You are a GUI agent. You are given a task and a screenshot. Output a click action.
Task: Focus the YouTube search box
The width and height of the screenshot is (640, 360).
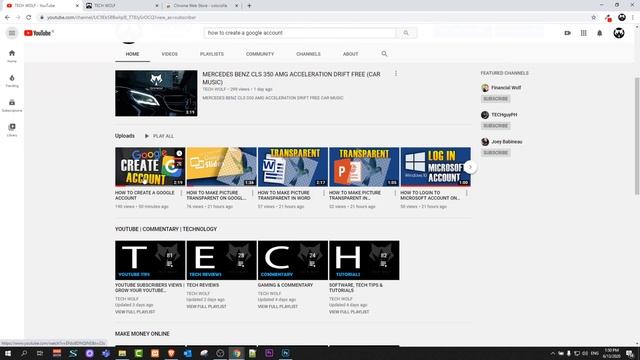(300, 33)
